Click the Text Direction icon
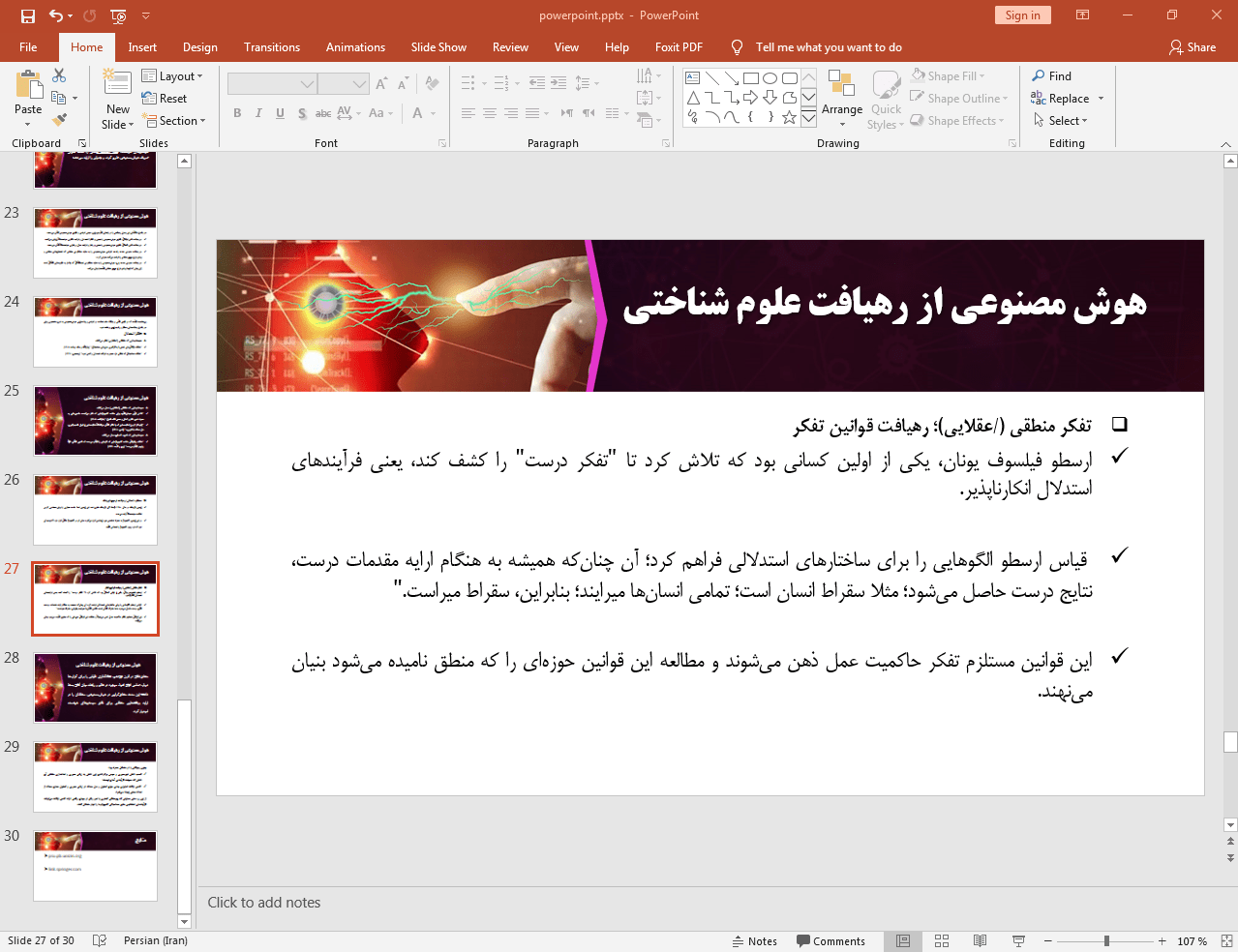 coord(646,75)
